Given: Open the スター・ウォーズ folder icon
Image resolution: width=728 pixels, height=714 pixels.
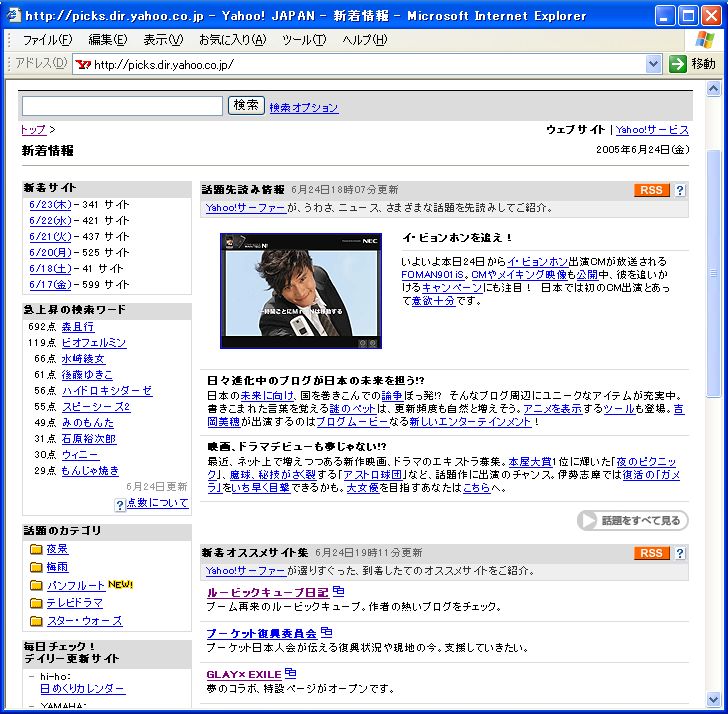Looking at the screenshot, I should (x=36, y=621).
